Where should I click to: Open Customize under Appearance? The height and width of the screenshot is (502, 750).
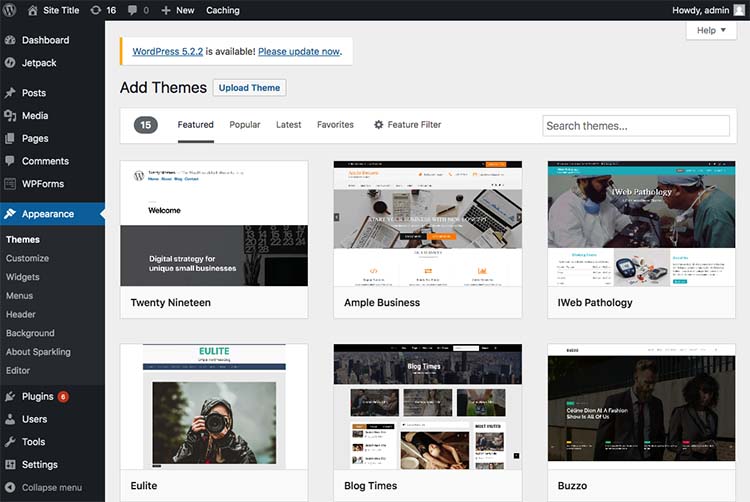27,258
